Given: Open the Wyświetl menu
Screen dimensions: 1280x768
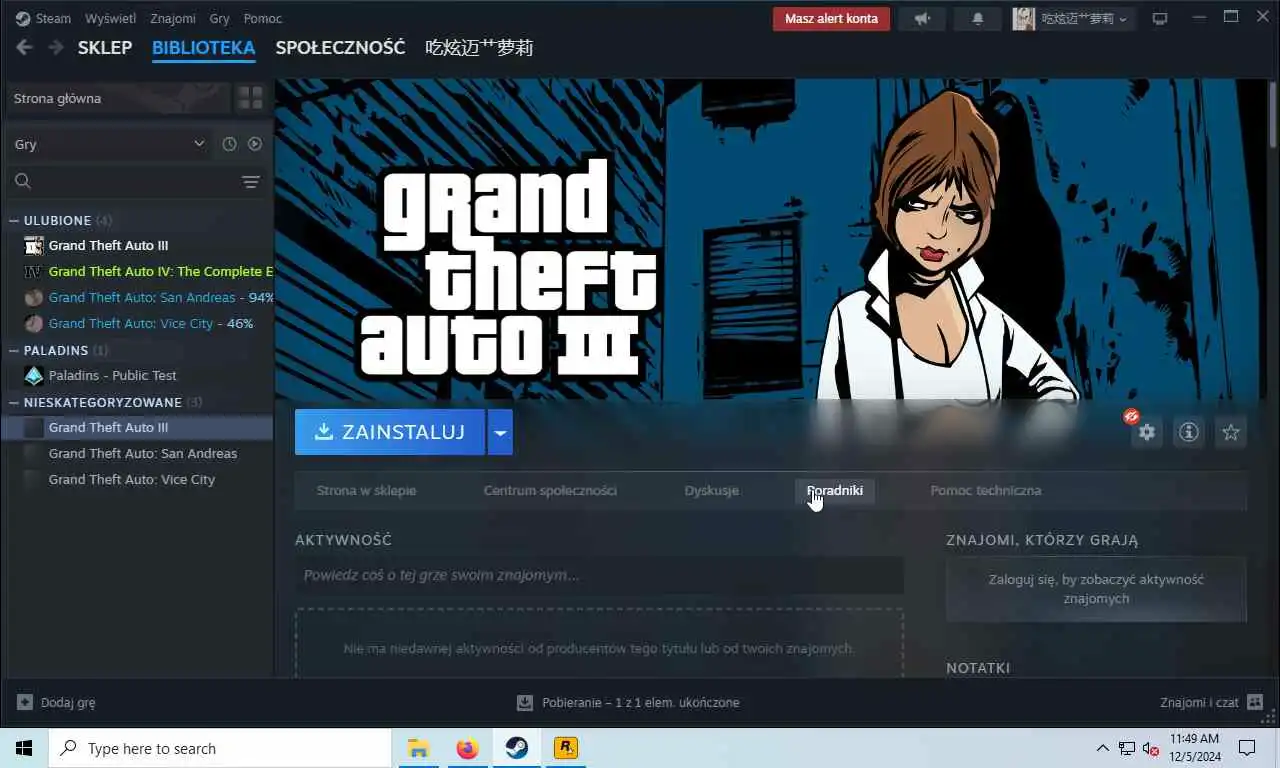Looking at the screenshot, I should point(111,18).
